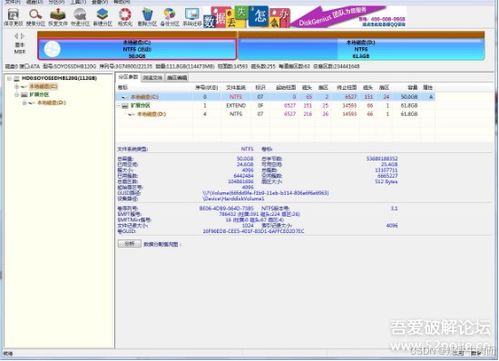This screenshot has width=499, height=361.
Task: Switch to the Browse Files (浏览文件) tab
Action: coord(152,78)
